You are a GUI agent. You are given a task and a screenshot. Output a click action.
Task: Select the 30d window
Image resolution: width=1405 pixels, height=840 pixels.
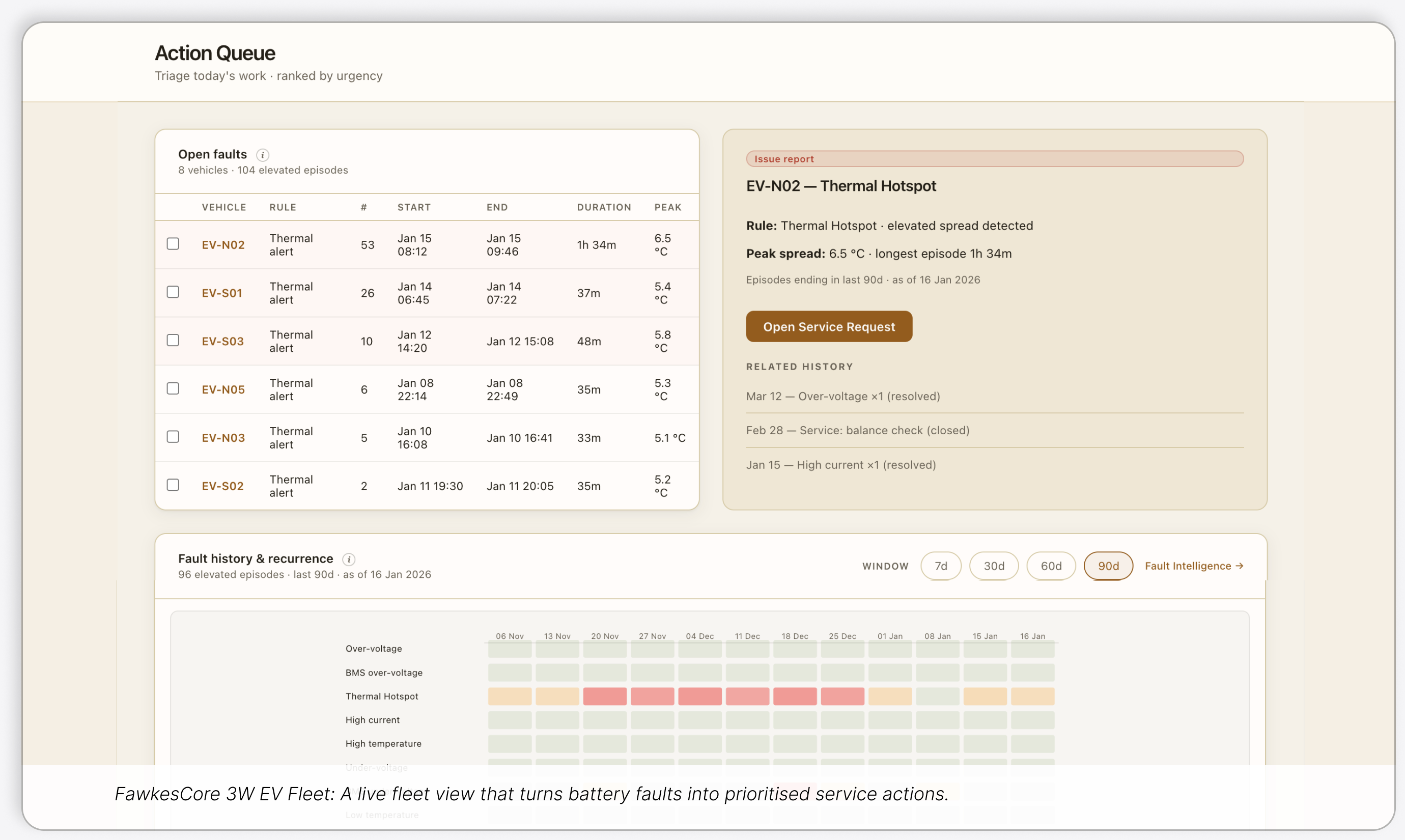click(x=994, y=566)
